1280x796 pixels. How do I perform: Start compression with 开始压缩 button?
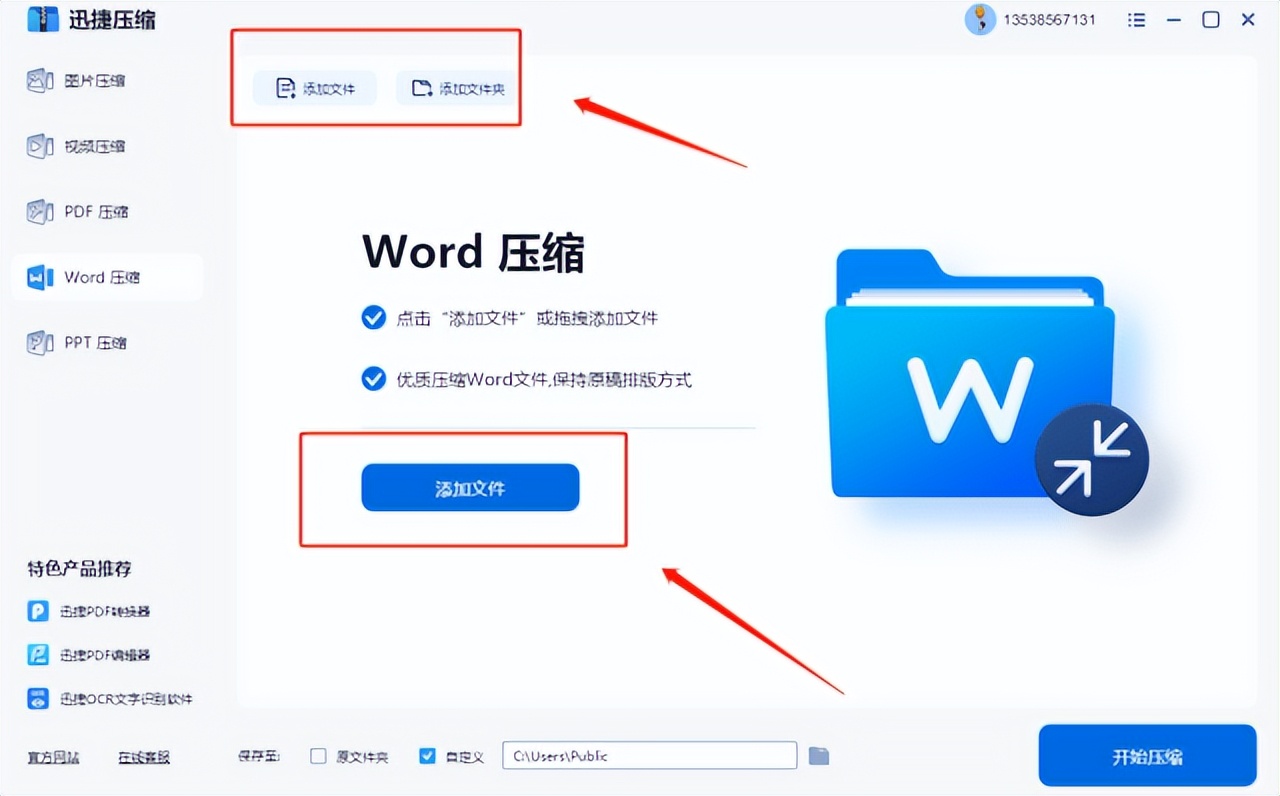[x=1147, y=756]
